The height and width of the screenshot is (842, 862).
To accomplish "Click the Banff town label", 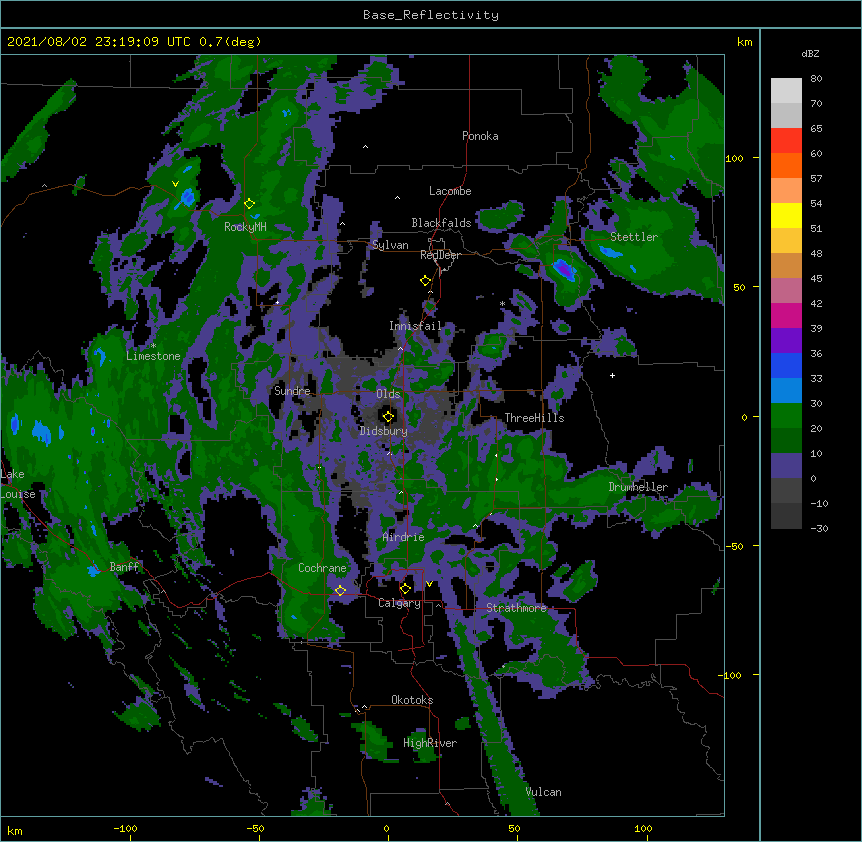I will tap(124, 567).
